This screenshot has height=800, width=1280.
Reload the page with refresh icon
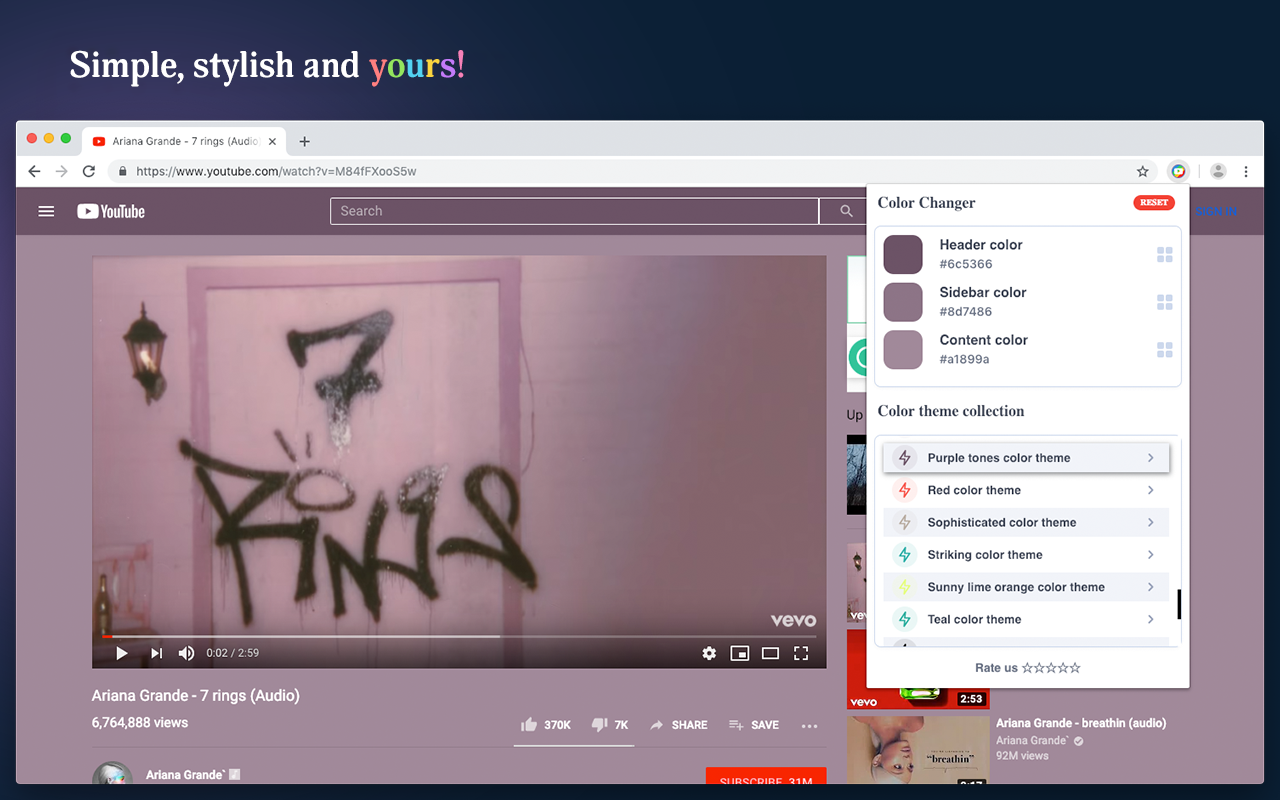[x=89, y=171]
